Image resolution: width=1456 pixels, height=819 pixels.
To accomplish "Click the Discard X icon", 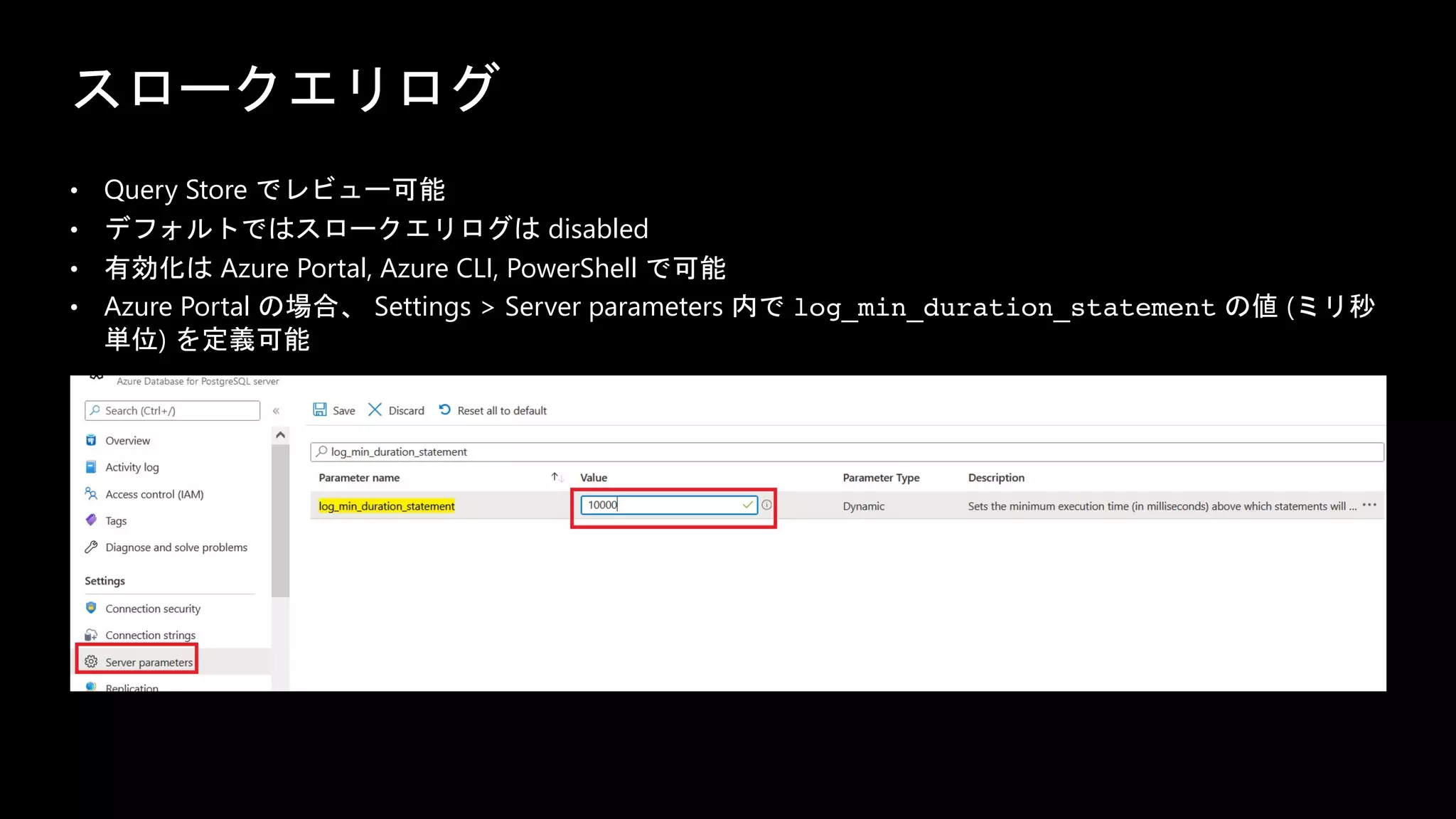I will tap(375, 409).
